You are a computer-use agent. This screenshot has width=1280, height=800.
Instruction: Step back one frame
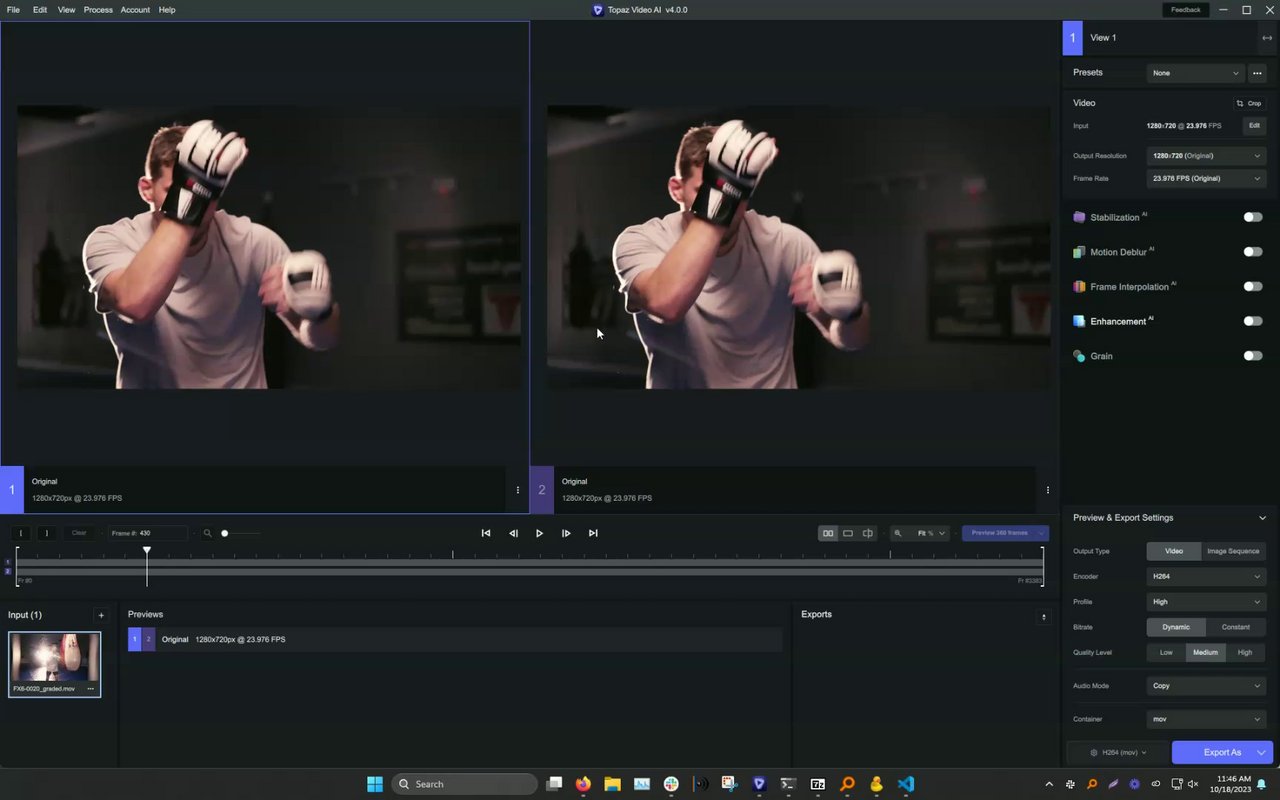click(x=513, y=533)
